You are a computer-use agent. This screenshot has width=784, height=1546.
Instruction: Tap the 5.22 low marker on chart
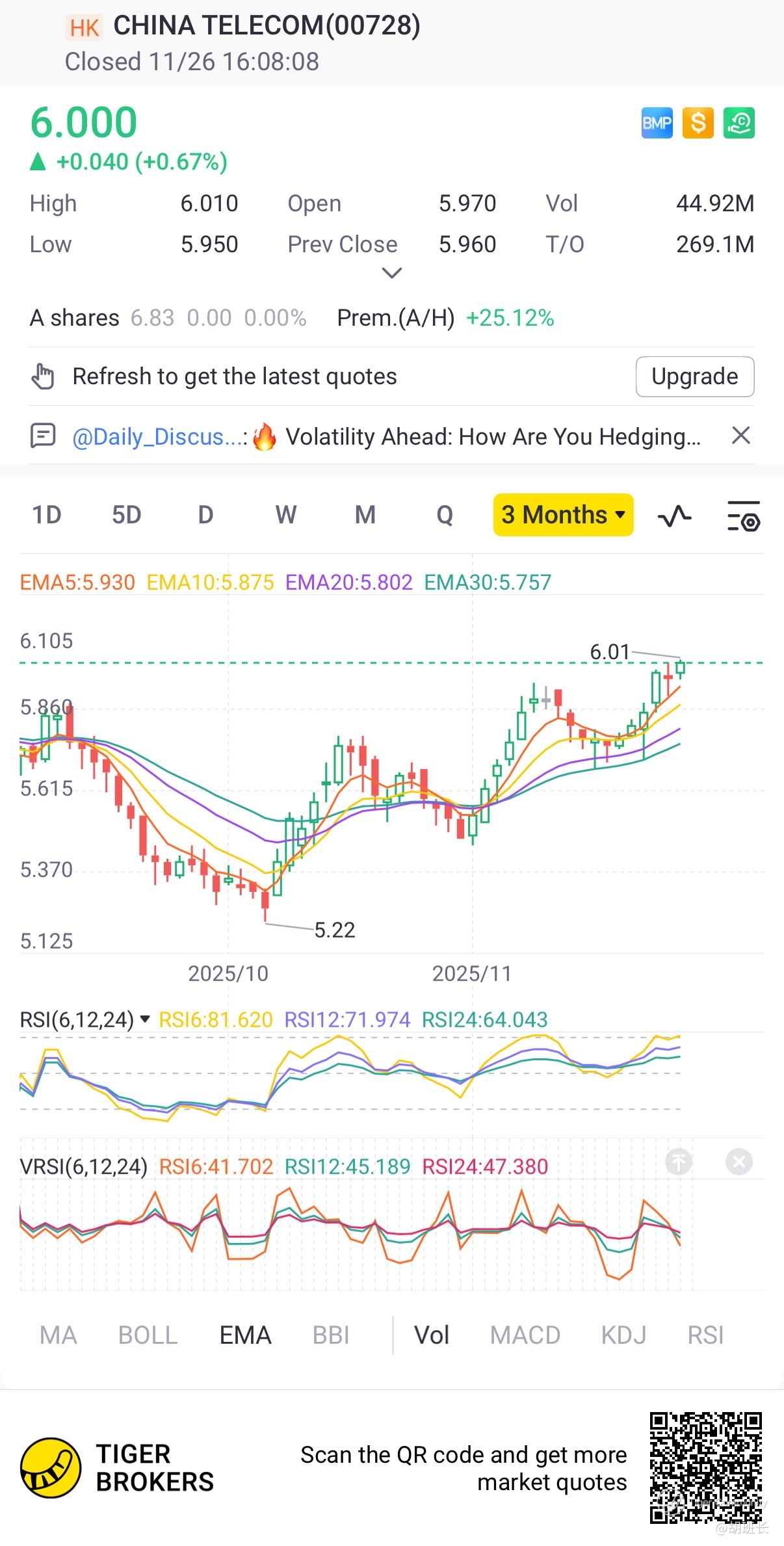pyautogui.click(x=335, y=930)
